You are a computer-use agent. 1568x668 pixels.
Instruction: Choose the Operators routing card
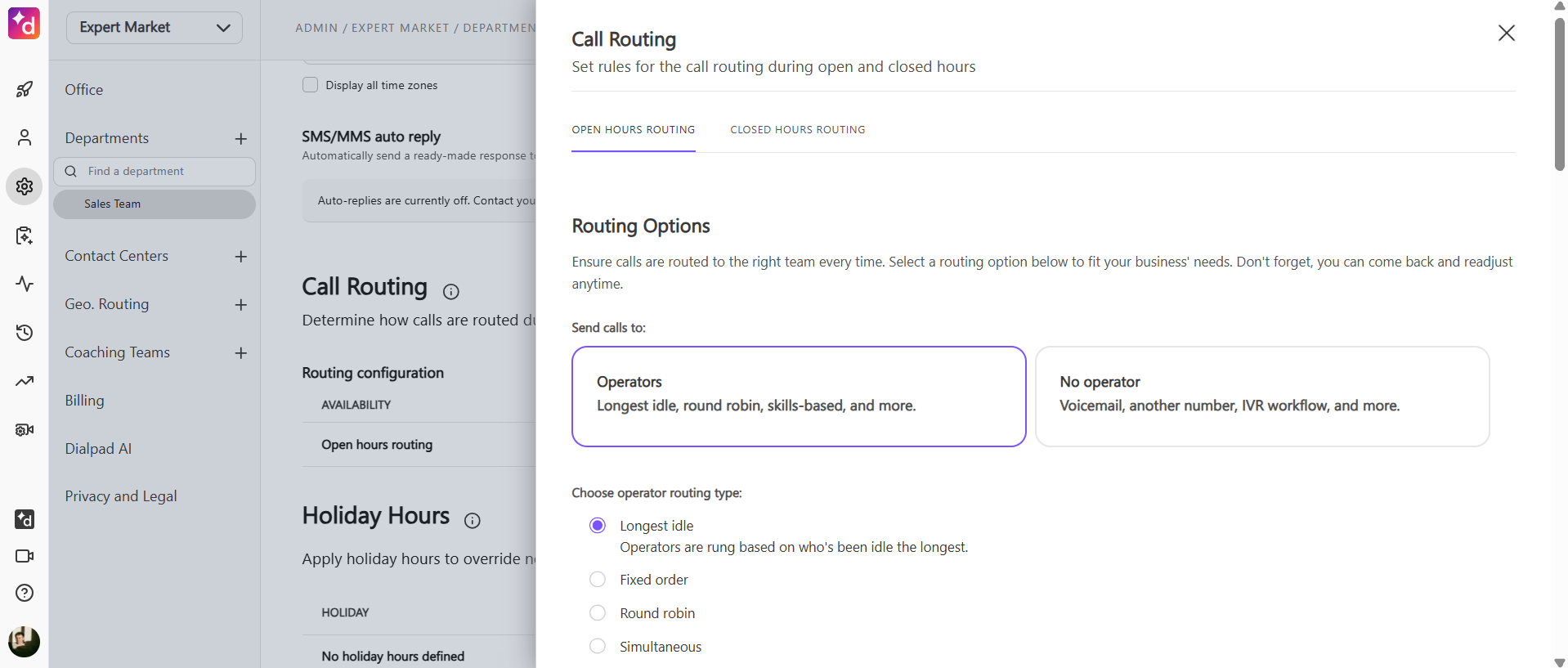[x=799, y=397]
